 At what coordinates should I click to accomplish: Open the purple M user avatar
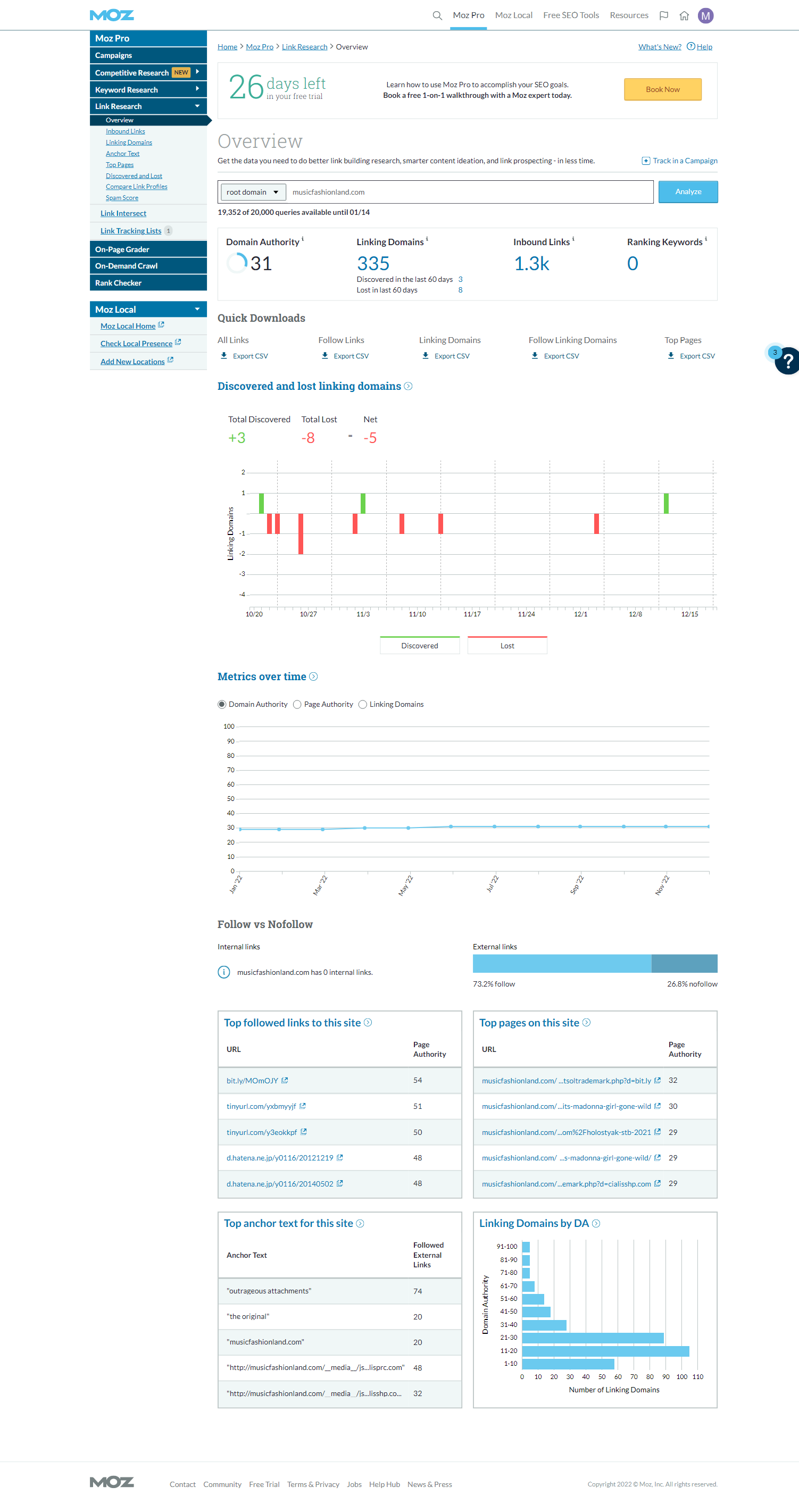[x=705, y=16]
